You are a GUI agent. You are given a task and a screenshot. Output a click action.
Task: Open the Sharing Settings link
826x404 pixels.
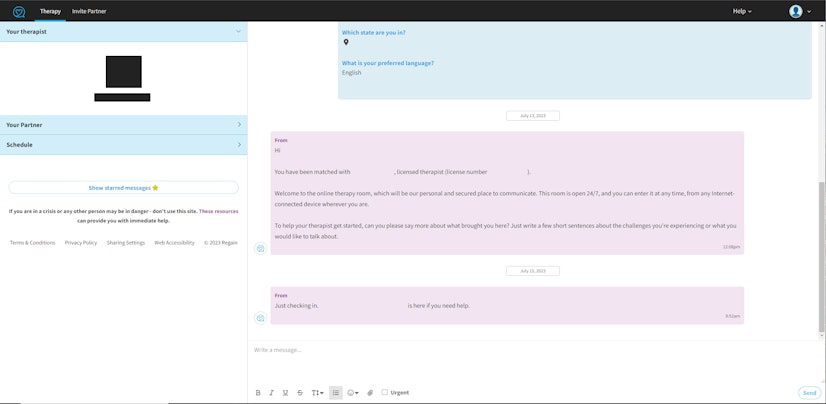pyautogui.click(x=125, y=243)
